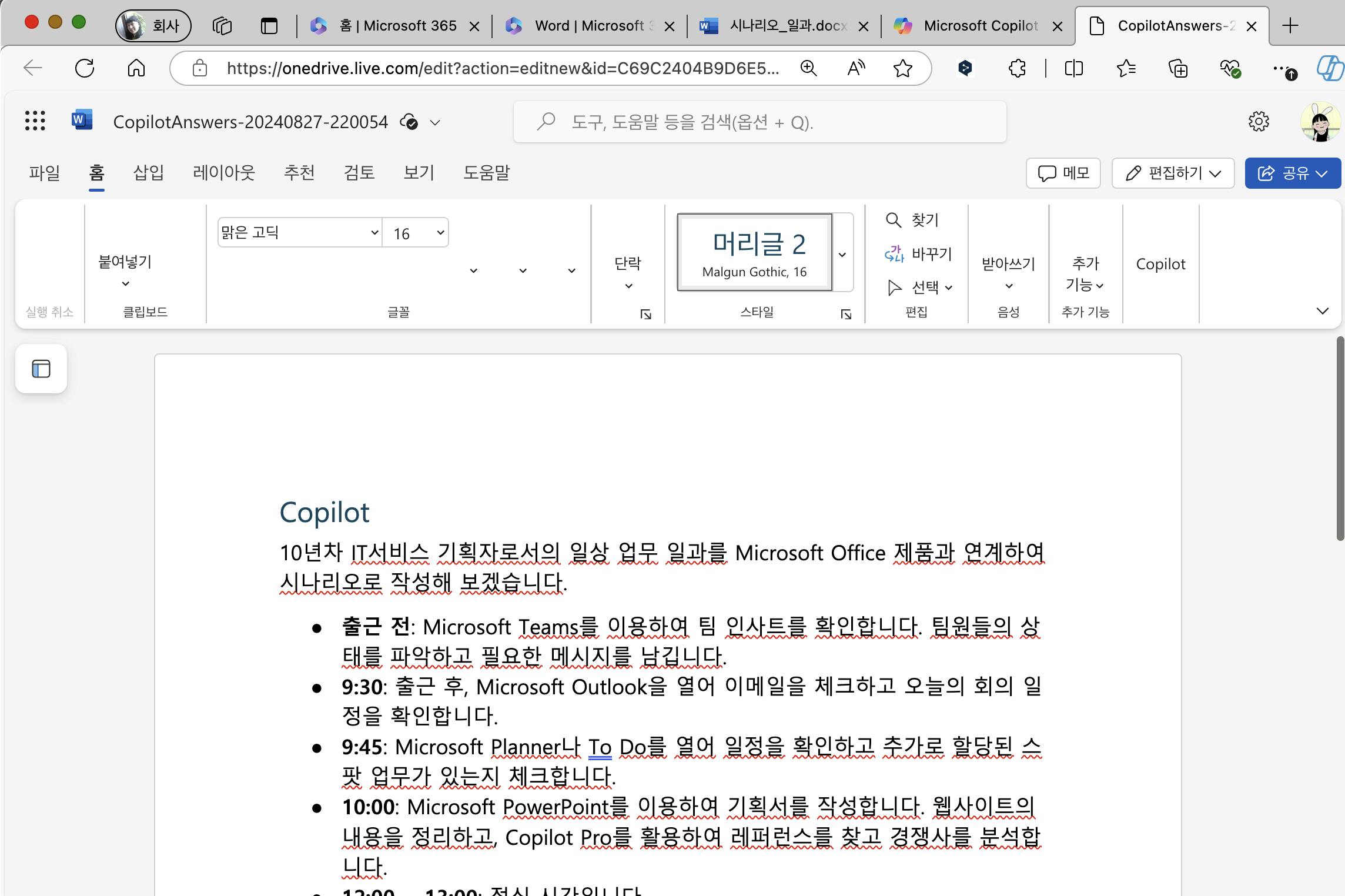
Task: Click the 공유 (Share) button
Action: click(1292, 173)
